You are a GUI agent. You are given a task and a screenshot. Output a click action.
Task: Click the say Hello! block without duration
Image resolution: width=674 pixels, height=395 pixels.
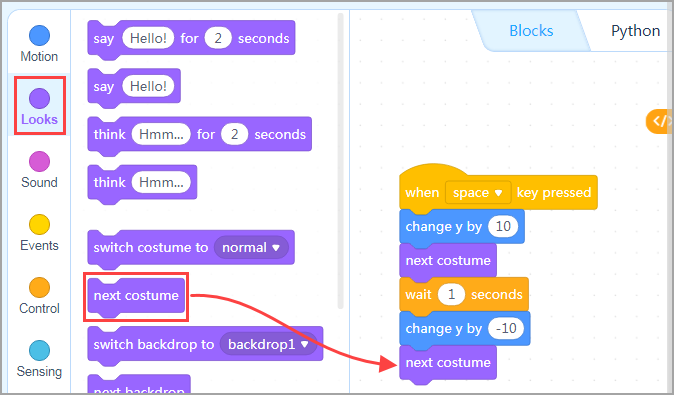point(134,86)
